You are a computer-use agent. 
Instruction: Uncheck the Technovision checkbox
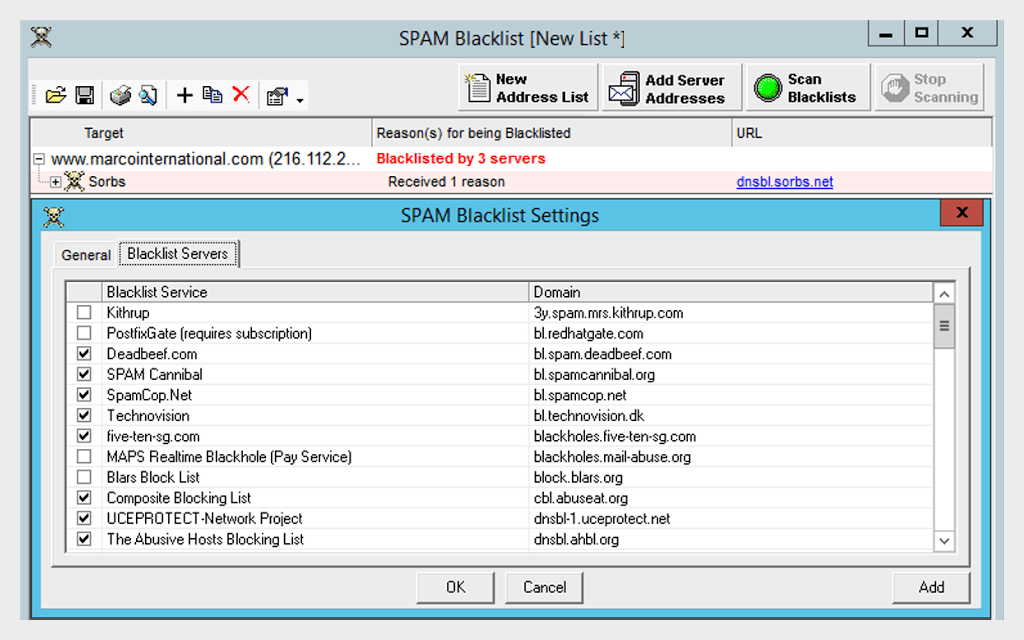tap(84, 415)
